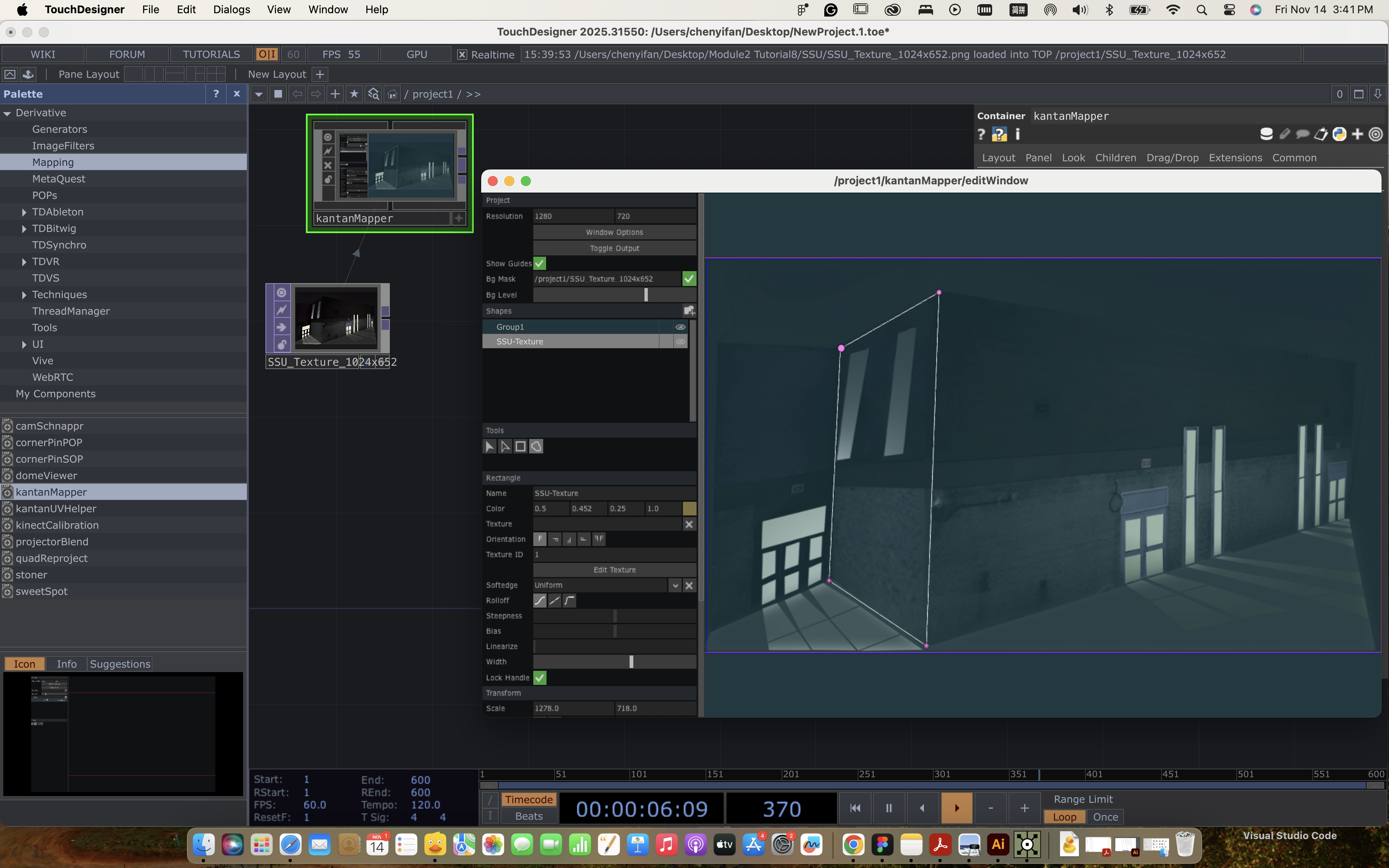
Task: Toggle visibility of Group1 shape
Action: (680, 327)
